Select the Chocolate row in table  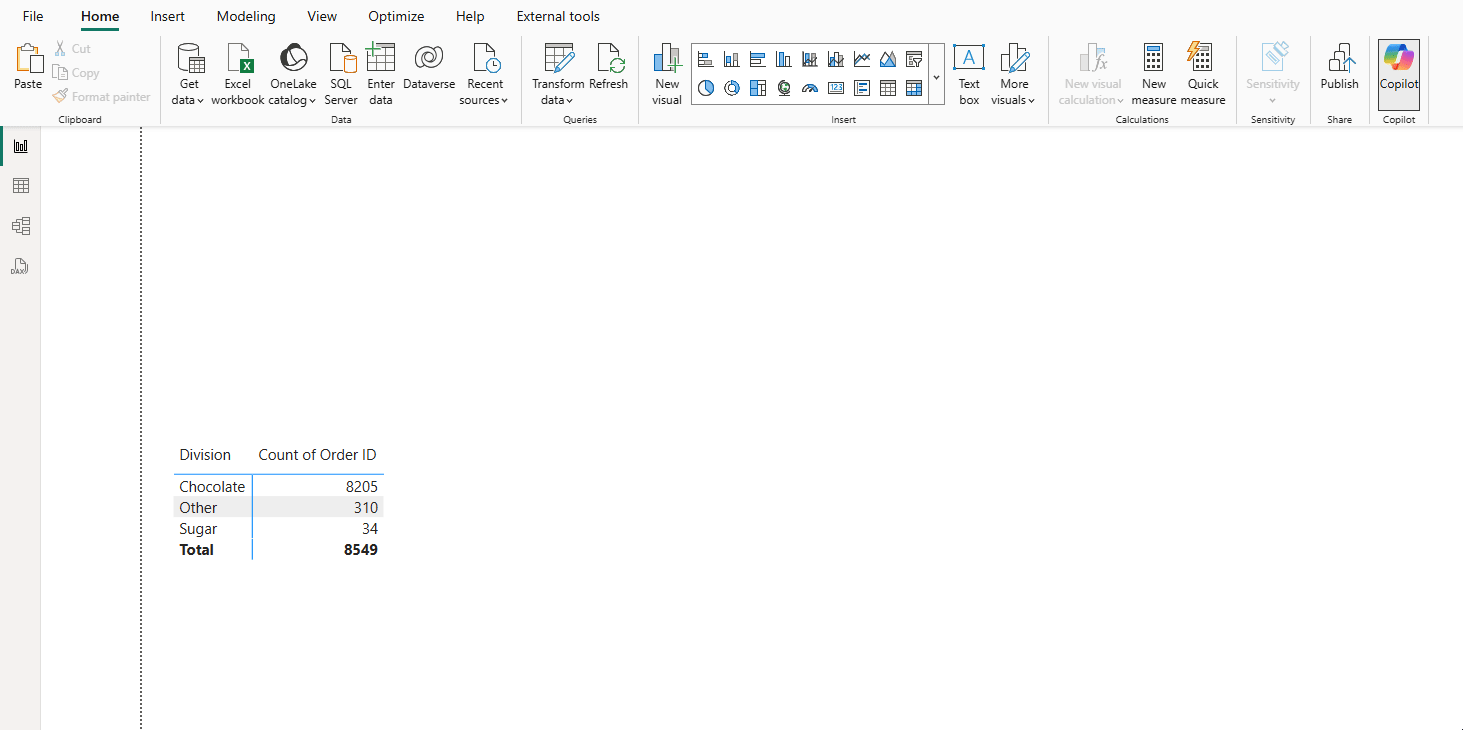[x=279, y=487]
